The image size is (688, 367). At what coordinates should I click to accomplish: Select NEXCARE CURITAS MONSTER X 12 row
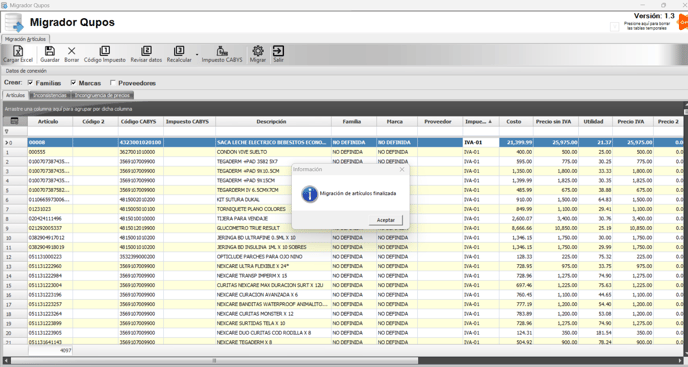[343, 314]
